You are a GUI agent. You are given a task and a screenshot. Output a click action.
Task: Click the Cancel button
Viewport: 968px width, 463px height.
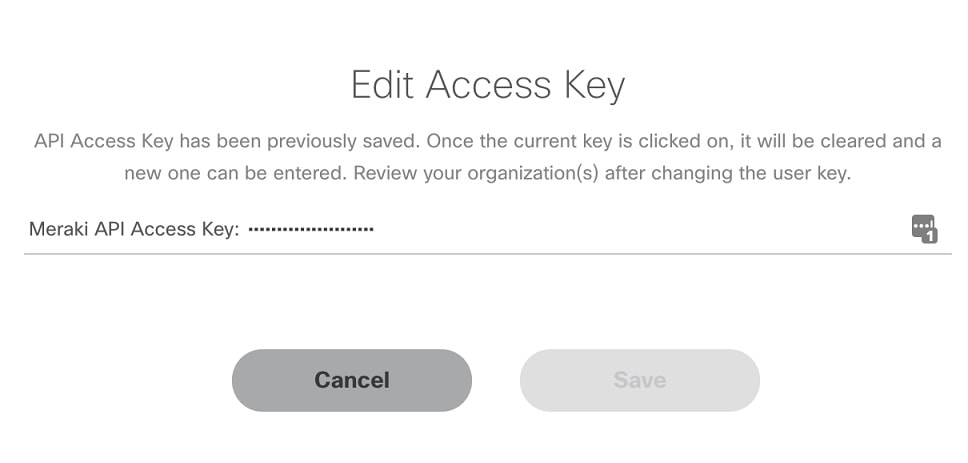click(x=352, y=380)
